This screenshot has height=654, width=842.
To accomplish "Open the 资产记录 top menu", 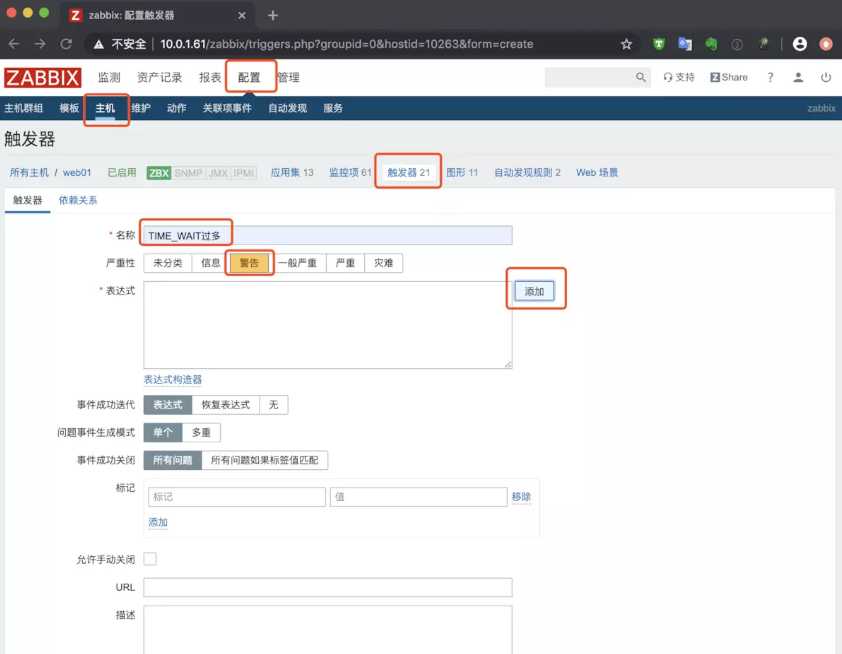I will click(x=159, y=77).
